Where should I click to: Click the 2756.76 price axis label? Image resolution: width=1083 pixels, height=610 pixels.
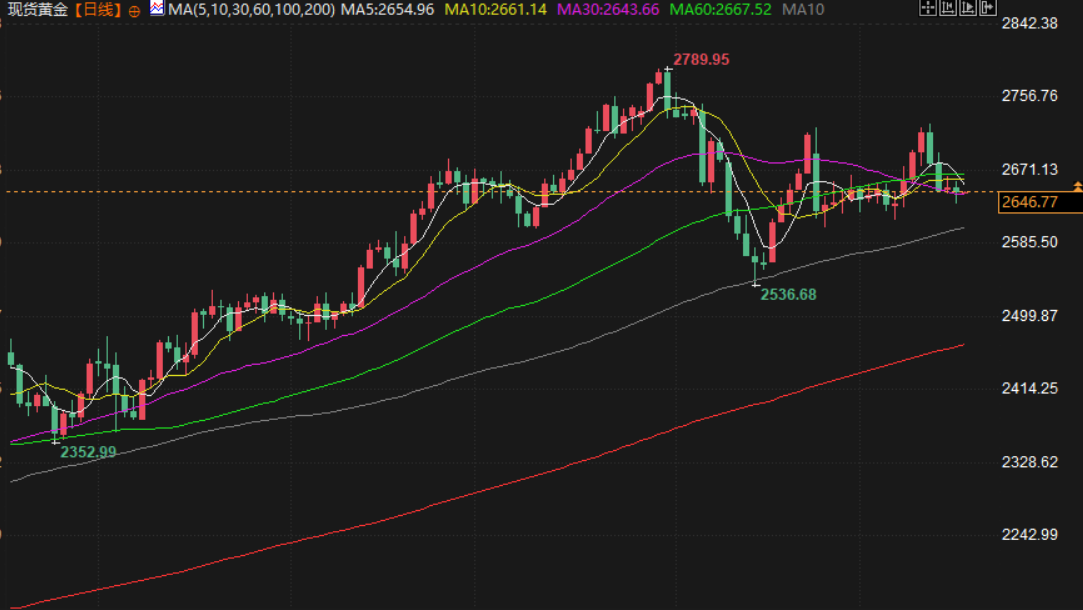tap(1030, 96)
